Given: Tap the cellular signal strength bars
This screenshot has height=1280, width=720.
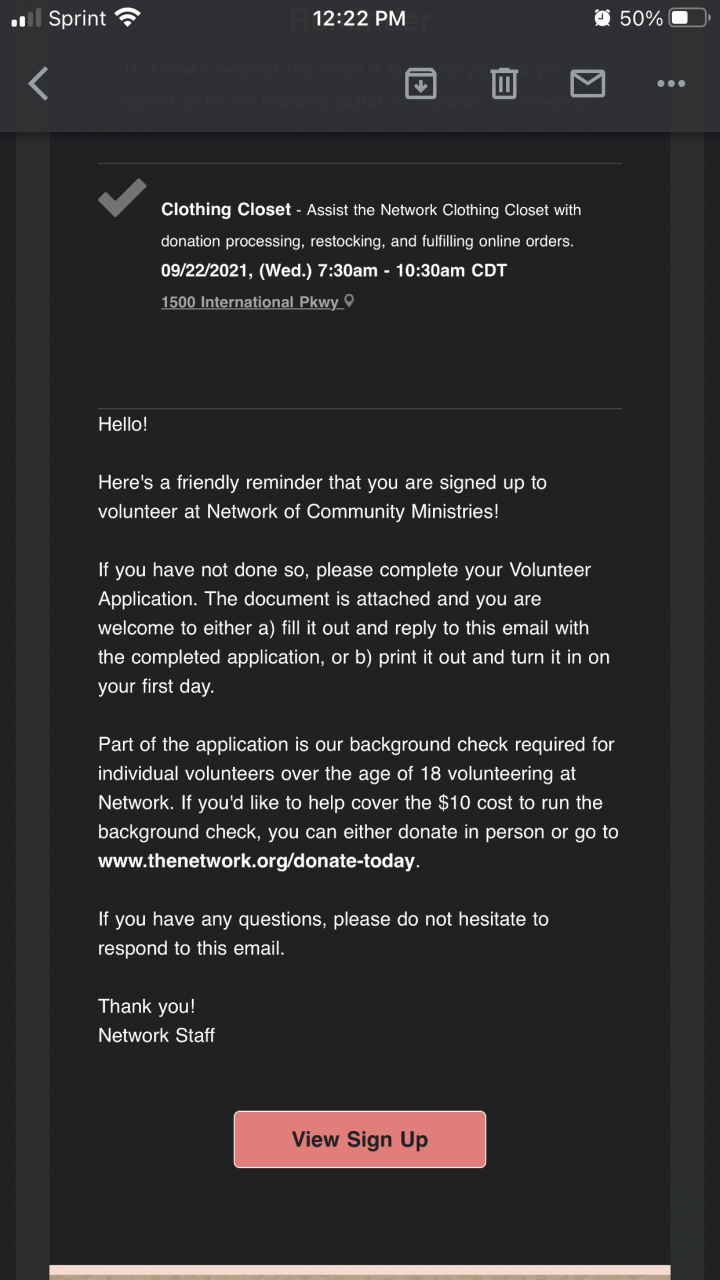Looking at the screenshot, I should pyautogui.click(x=27, y=18).
